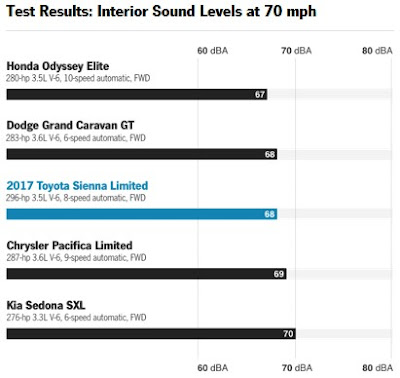Click the bottom 80 dBA axis label

coord(377,368)
